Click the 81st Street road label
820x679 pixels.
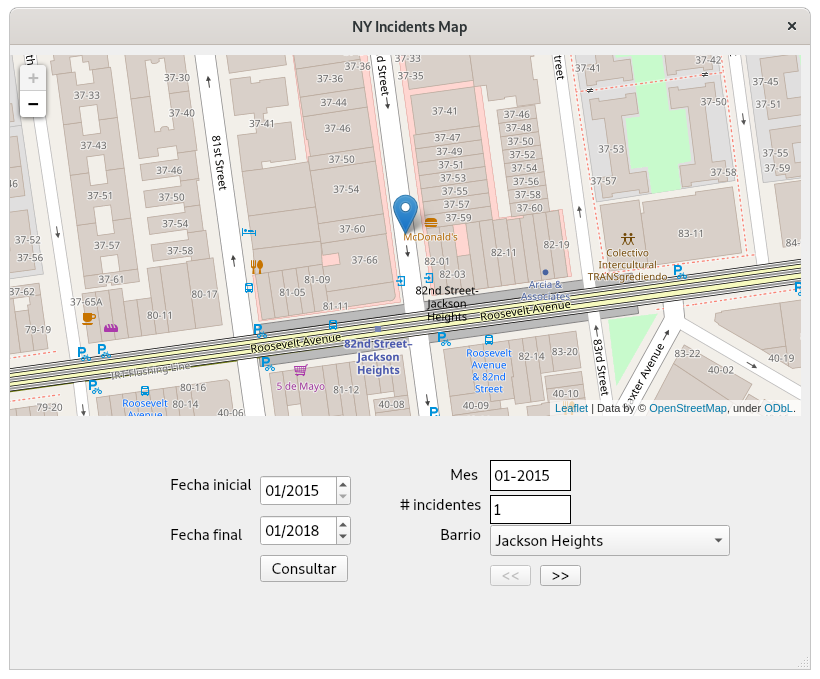[x=219, y=163]
